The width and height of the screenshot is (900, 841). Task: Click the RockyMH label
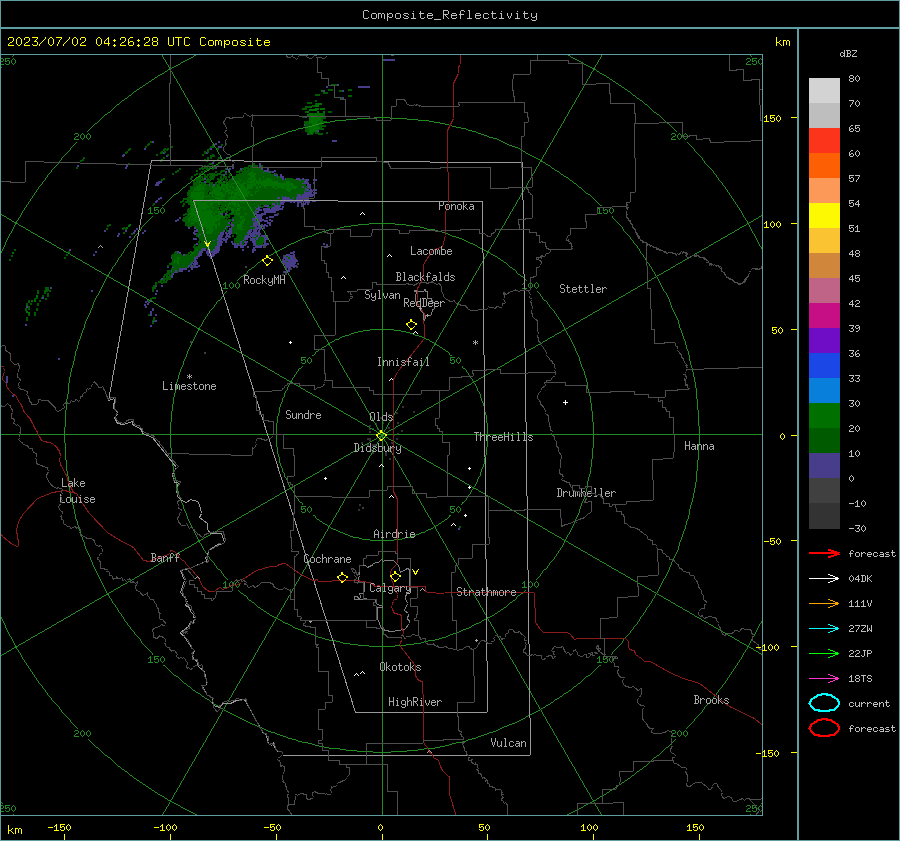tap(264, 280)
